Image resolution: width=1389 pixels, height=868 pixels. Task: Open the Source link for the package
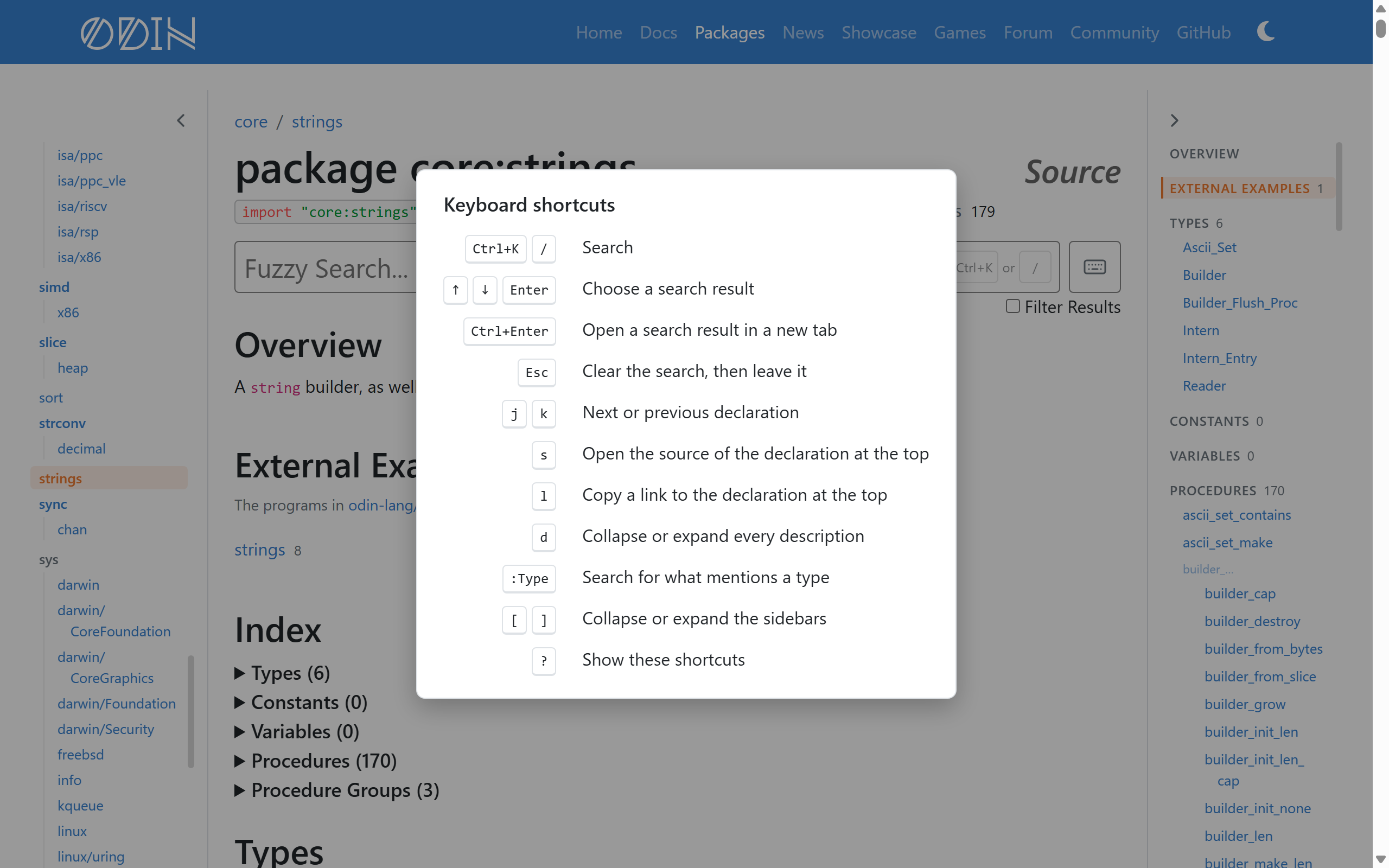1072,171
